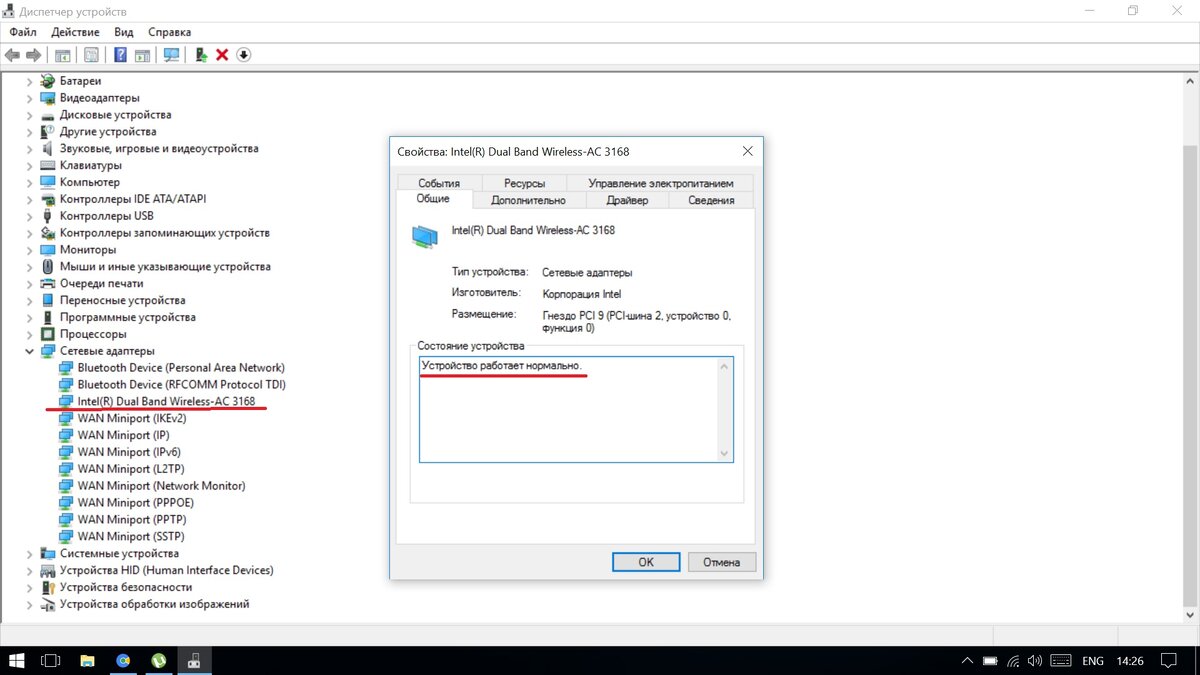Select Контроллеры запоминающих устройств
Screen dimensions: 1200x675
point(164,233)
